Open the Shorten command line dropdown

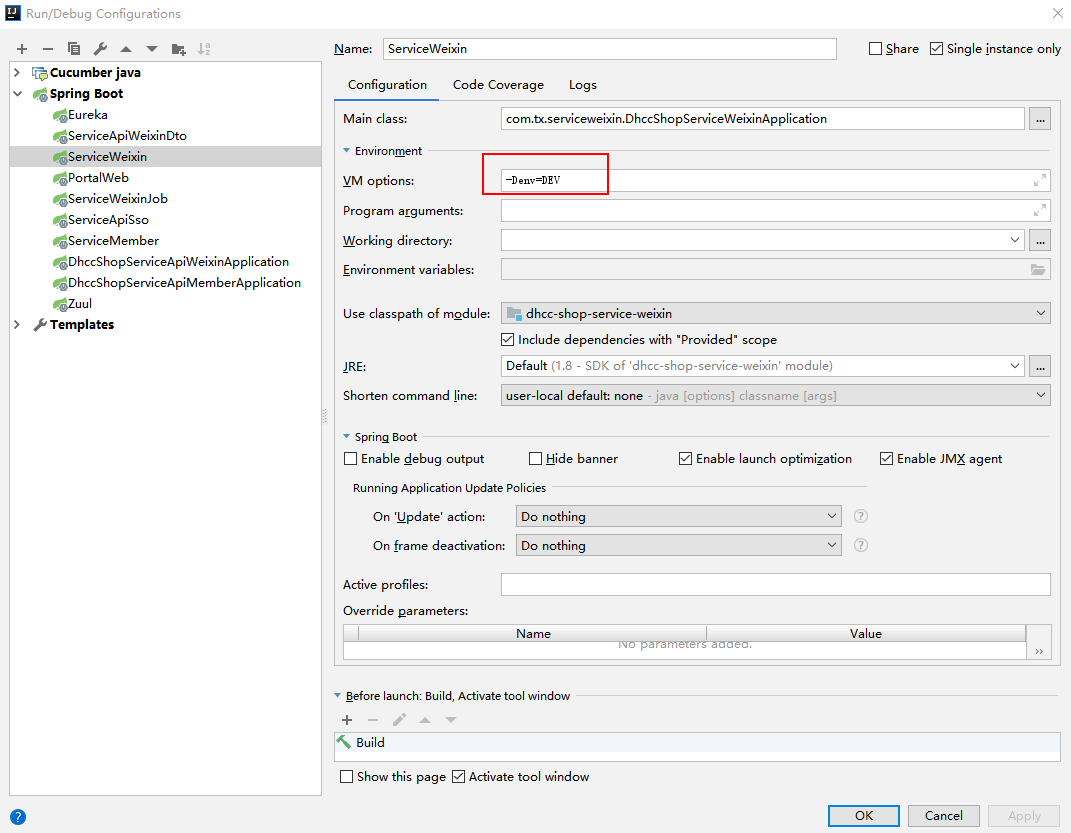click(1040, 394)
